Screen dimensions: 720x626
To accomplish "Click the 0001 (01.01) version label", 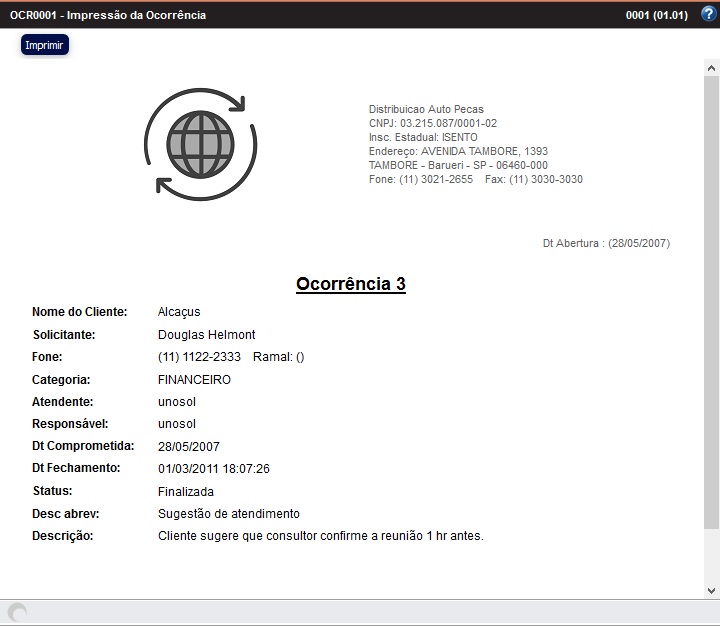I will click(657, 15).
